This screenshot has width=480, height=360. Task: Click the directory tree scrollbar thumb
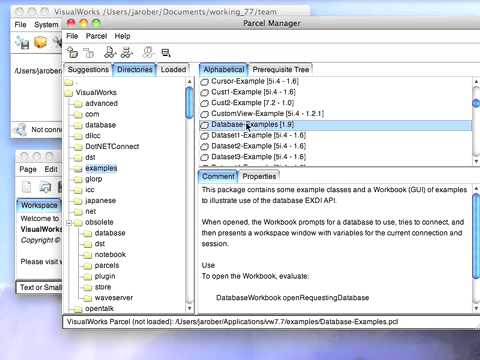point(189,102)
